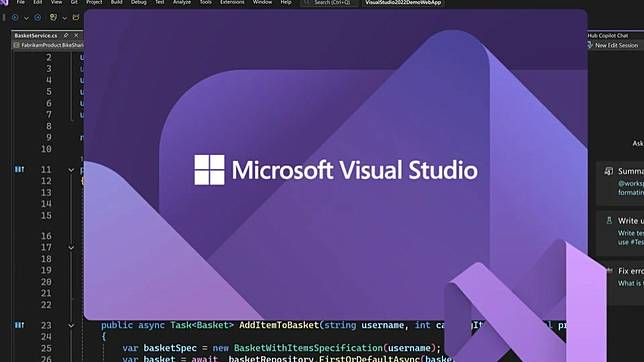Click line number 2 in the editor margin
The image size is (644, 362).
(x=48, y=57)
